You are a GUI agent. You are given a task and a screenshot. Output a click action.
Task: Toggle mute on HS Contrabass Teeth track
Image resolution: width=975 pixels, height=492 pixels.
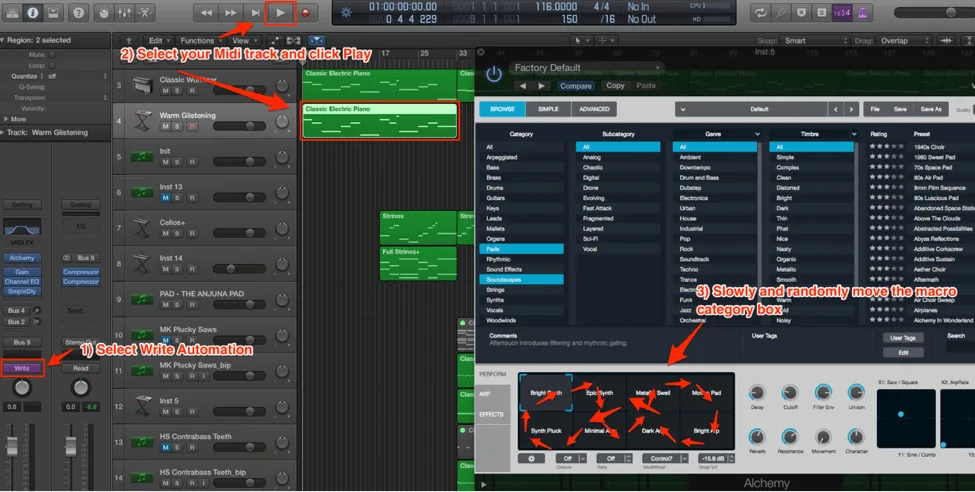coord(165,447)
